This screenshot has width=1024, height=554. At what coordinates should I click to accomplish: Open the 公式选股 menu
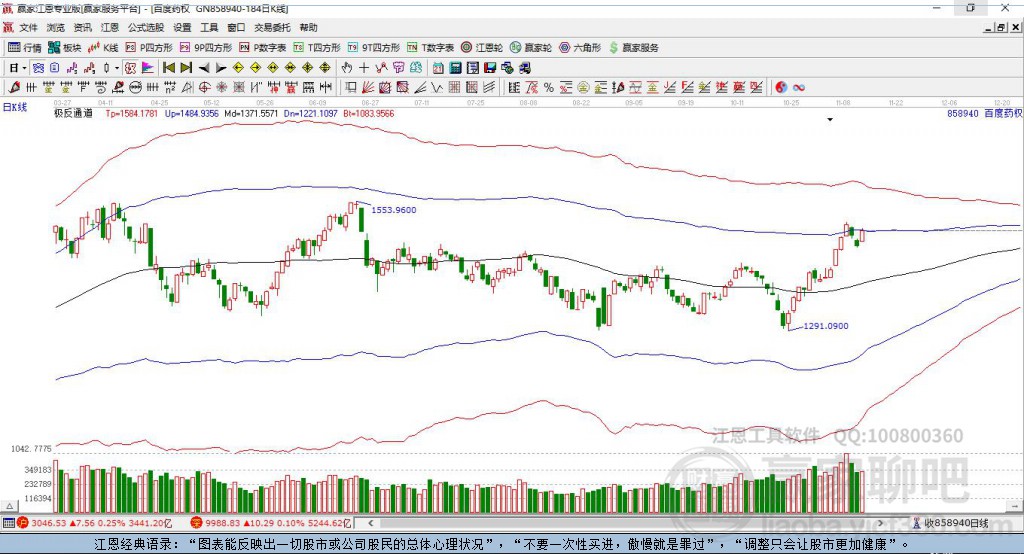pyautogui.click(x=146, y=27)
